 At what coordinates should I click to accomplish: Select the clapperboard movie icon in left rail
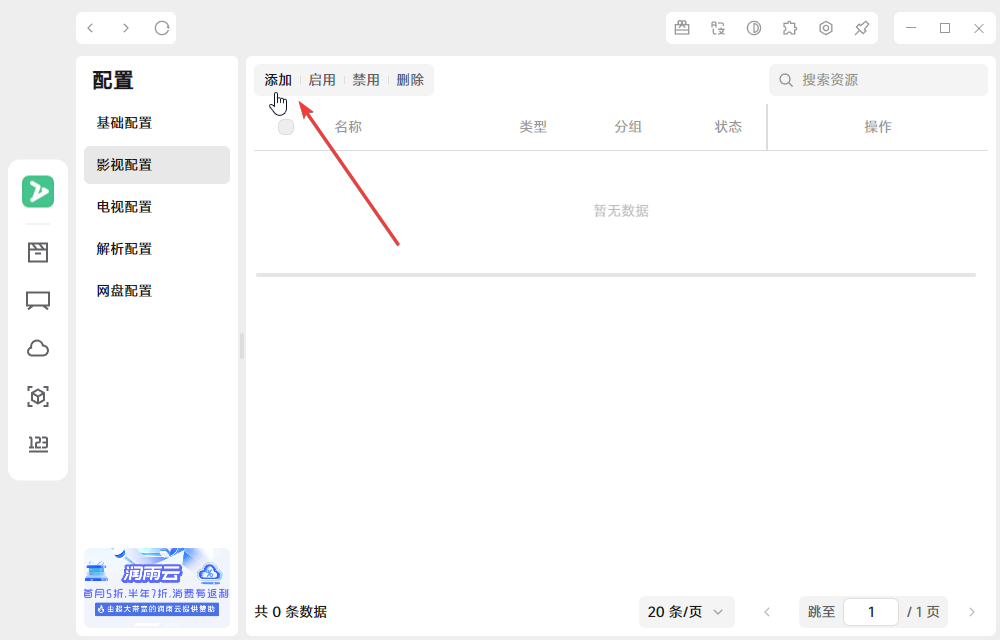tap(37, 252)
